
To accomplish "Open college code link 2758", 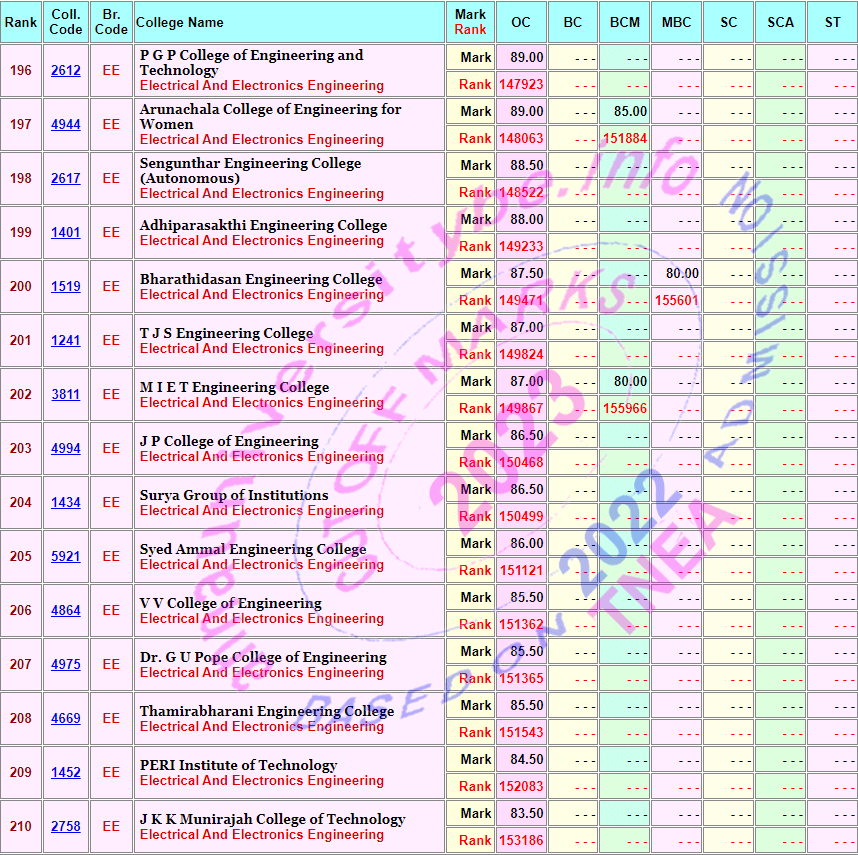I will 66,827.
